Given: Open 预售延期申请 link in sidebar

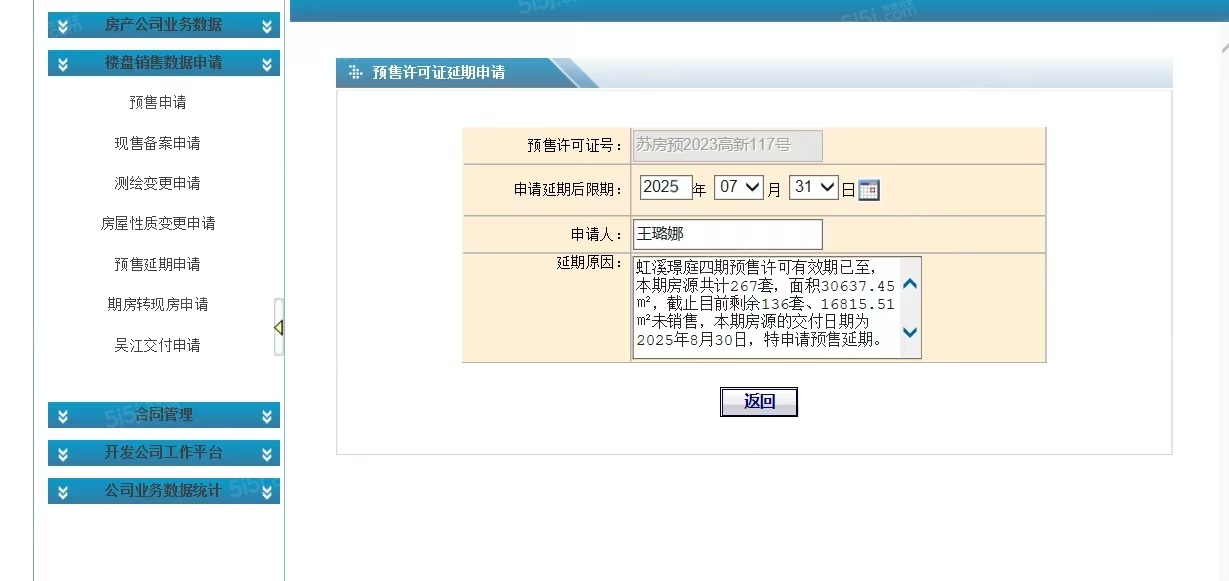Looking at the screenshot, I should point(158,265).
